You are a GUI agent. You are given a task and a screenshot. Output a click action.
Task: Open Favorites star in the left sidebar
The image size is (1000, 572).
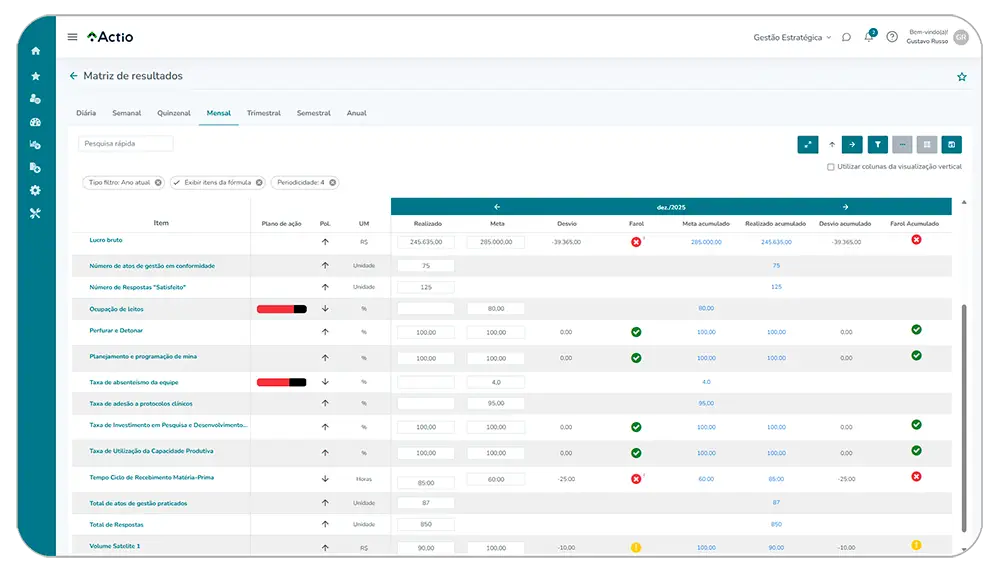pos(36,76)
